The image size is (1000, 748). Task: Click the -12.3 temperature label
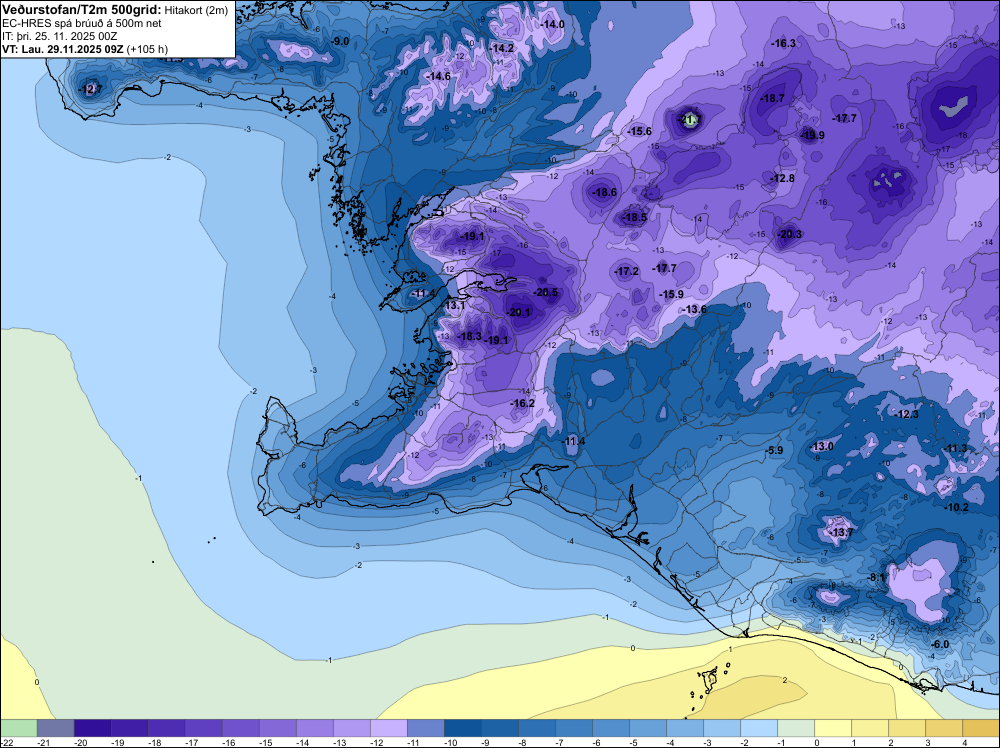click(907, 414)
